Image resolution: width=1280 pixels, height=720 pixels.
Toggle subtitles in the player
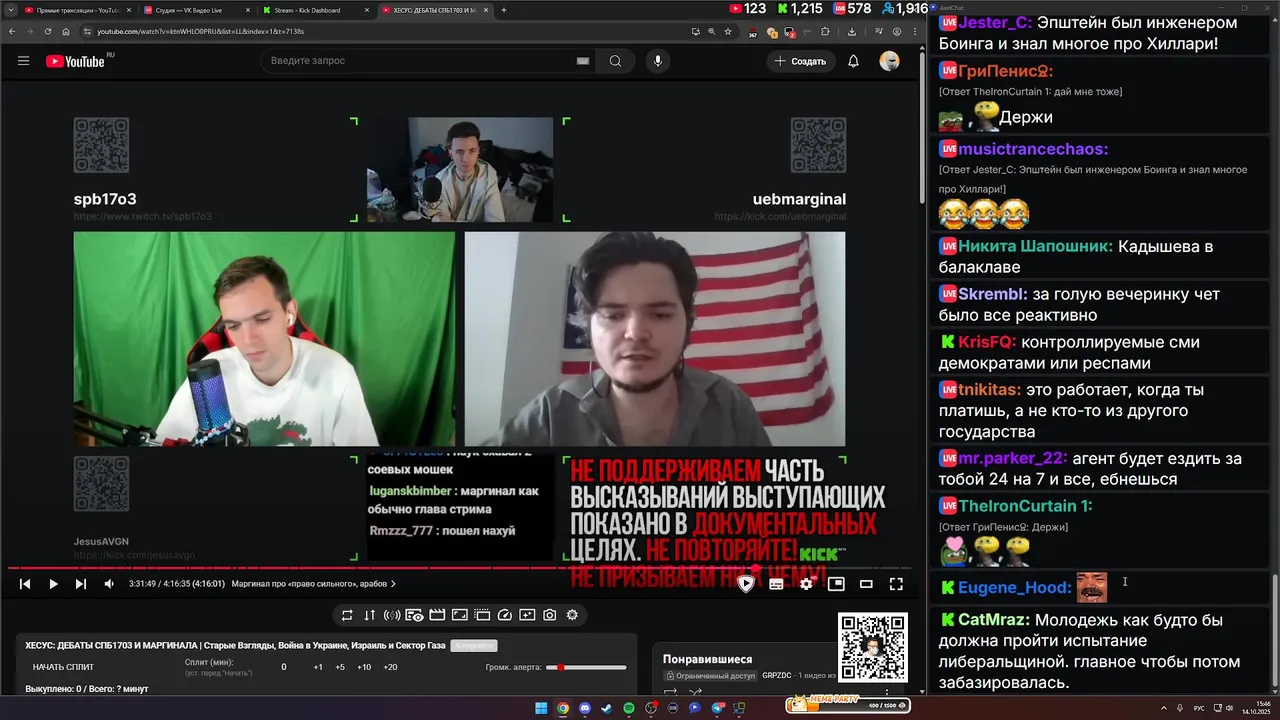(x=776, y=584)
